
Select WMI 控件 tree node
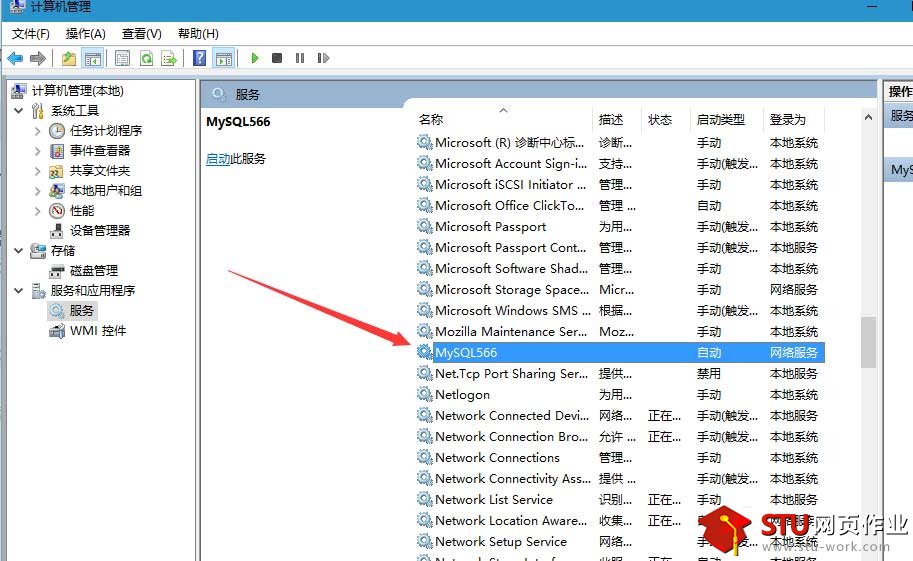tap(97, 330)
